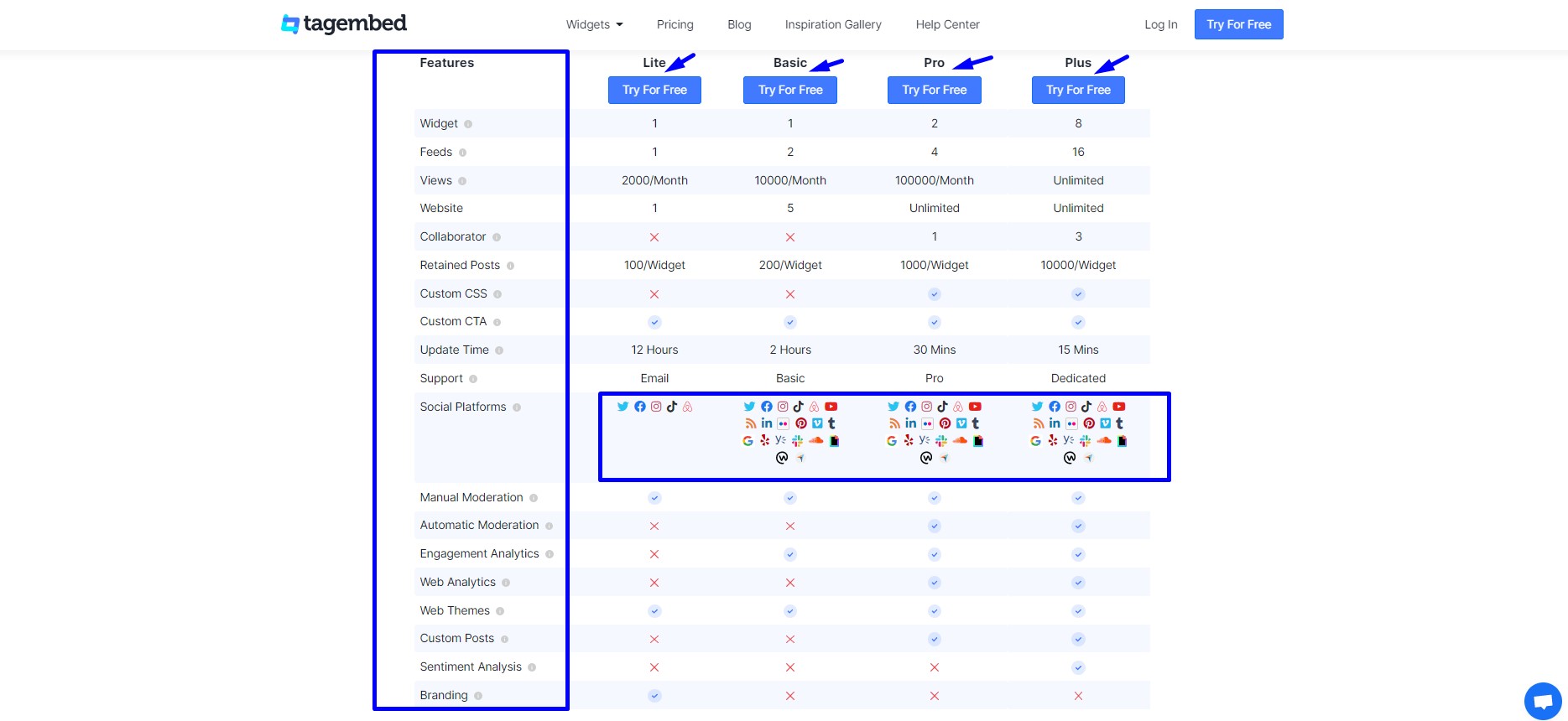
Task: Click the info icon next to Support
Action: [473, 379]
